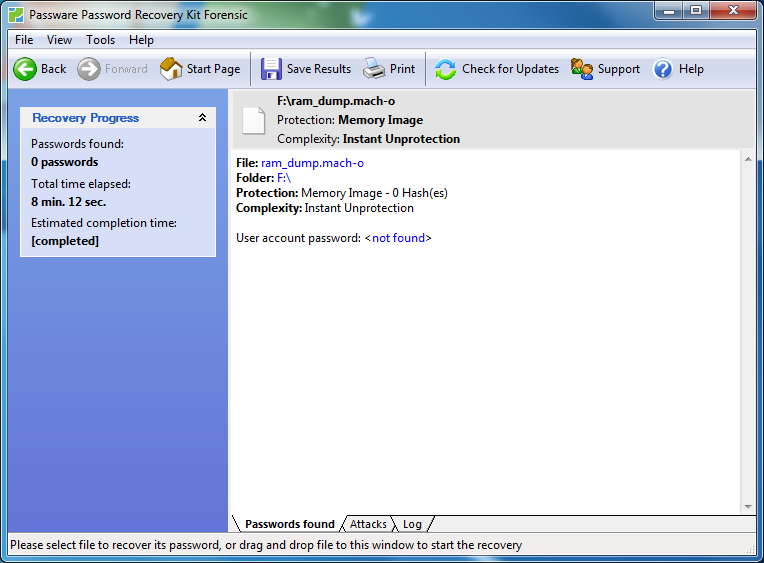Click the Check for Updates refresh icon
The width and height of the screenshot is (764, 563).
tap(445, 69)
